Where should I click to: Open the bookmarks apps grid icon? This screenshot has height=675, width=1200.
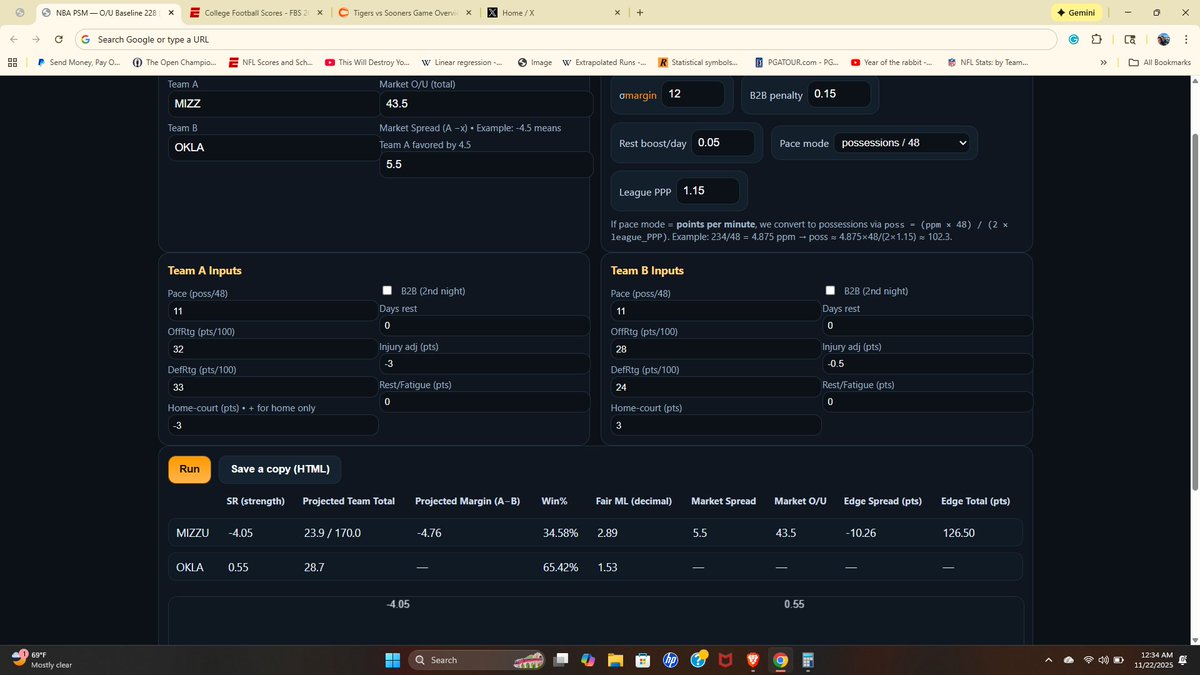13,62
